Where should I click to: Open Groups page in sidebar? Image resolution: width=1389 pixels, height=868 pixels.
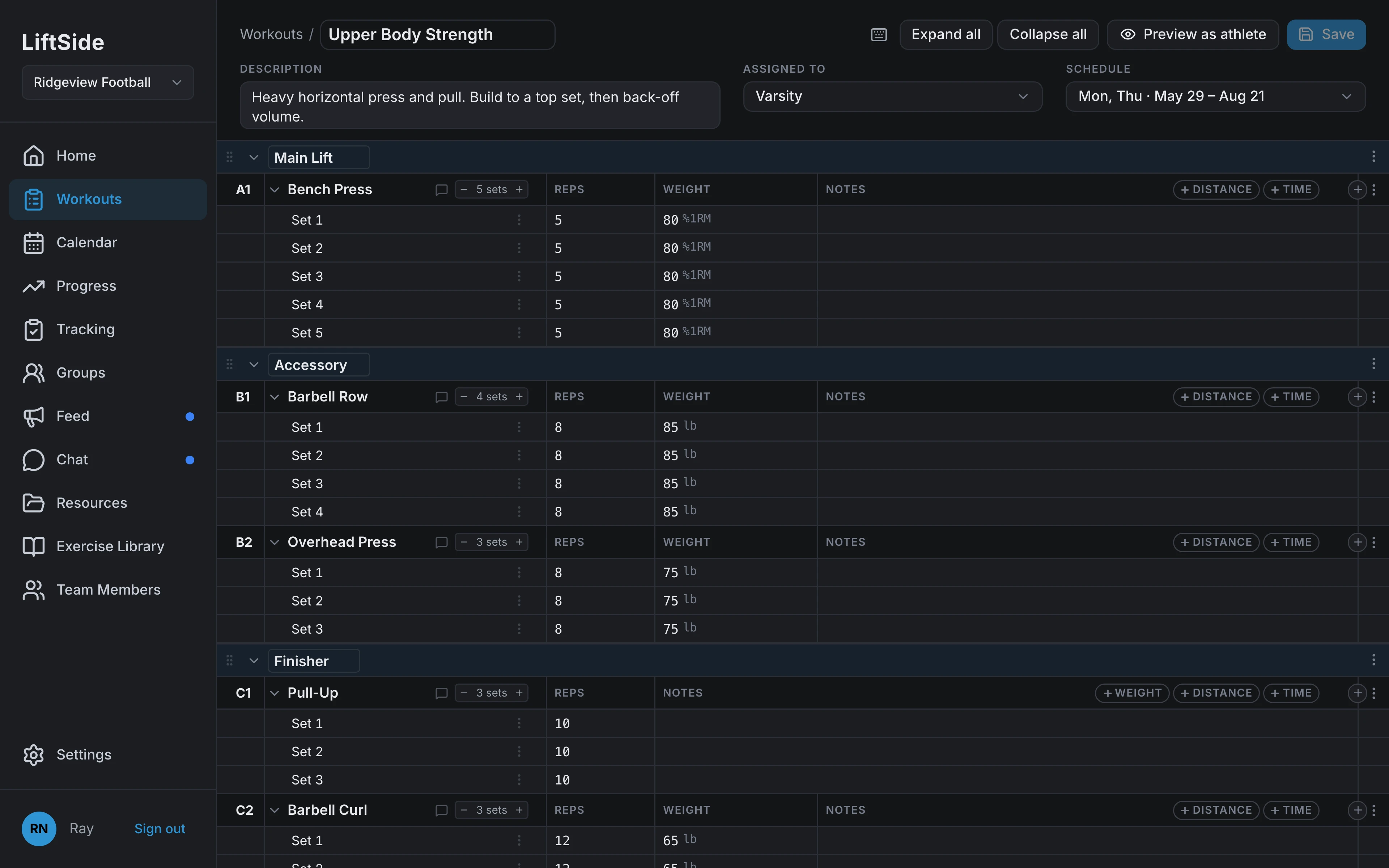tap(108, 373)
